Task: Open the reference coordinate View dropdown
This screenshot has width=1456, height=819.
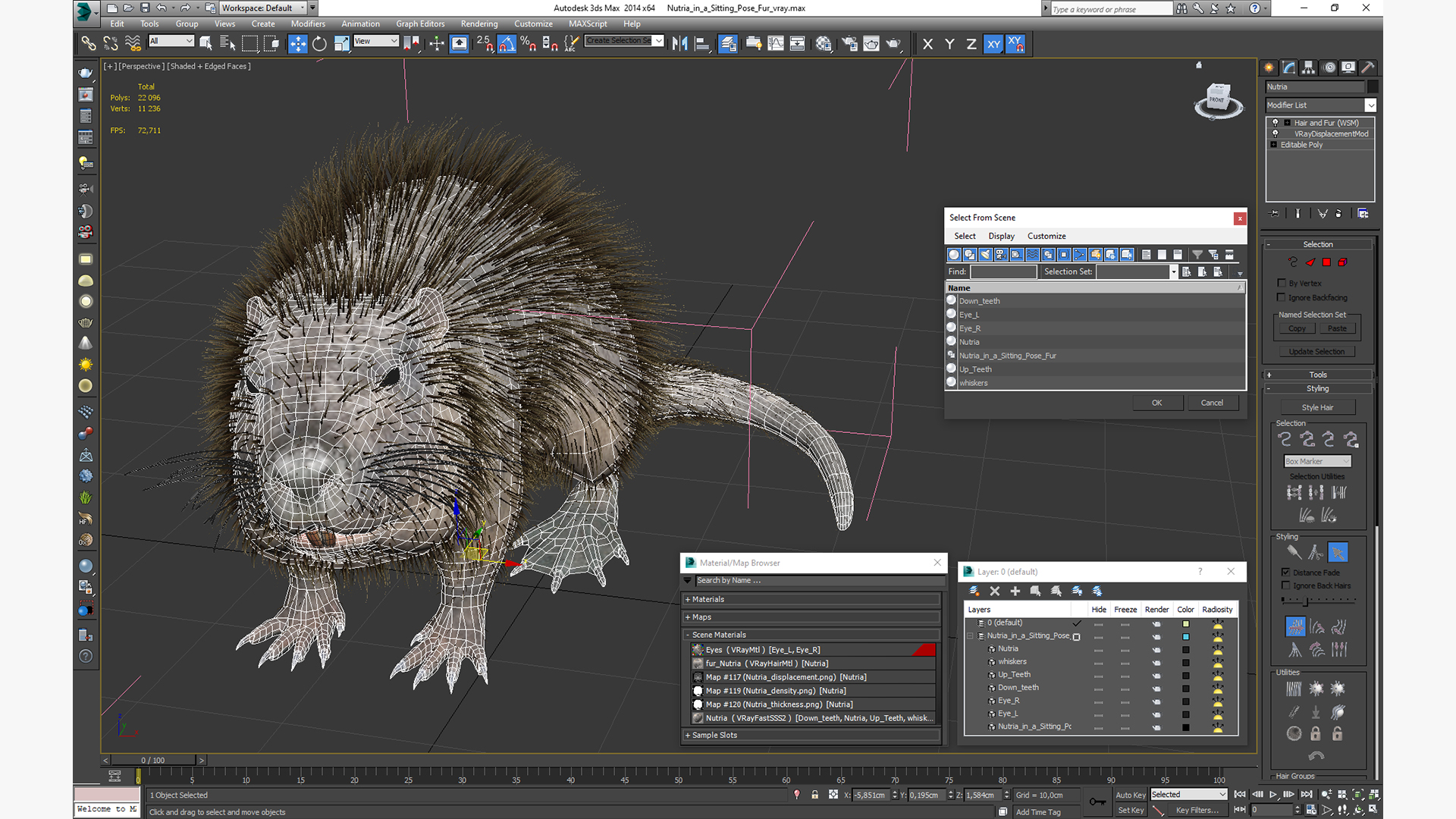Action: click(376, 41)
